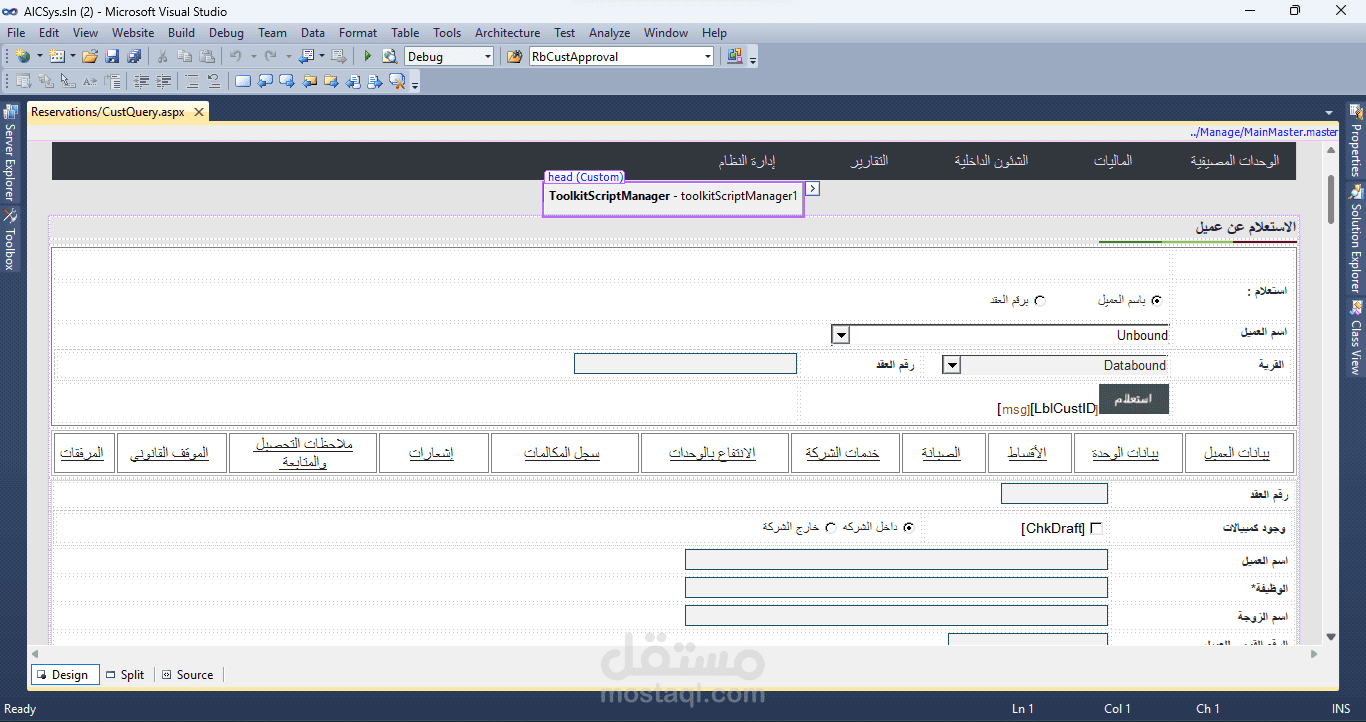Check the ChkDraft checkbox
Image resolution: width=1366 pixels, height=722 pixels.
[x=1096, y=528]
